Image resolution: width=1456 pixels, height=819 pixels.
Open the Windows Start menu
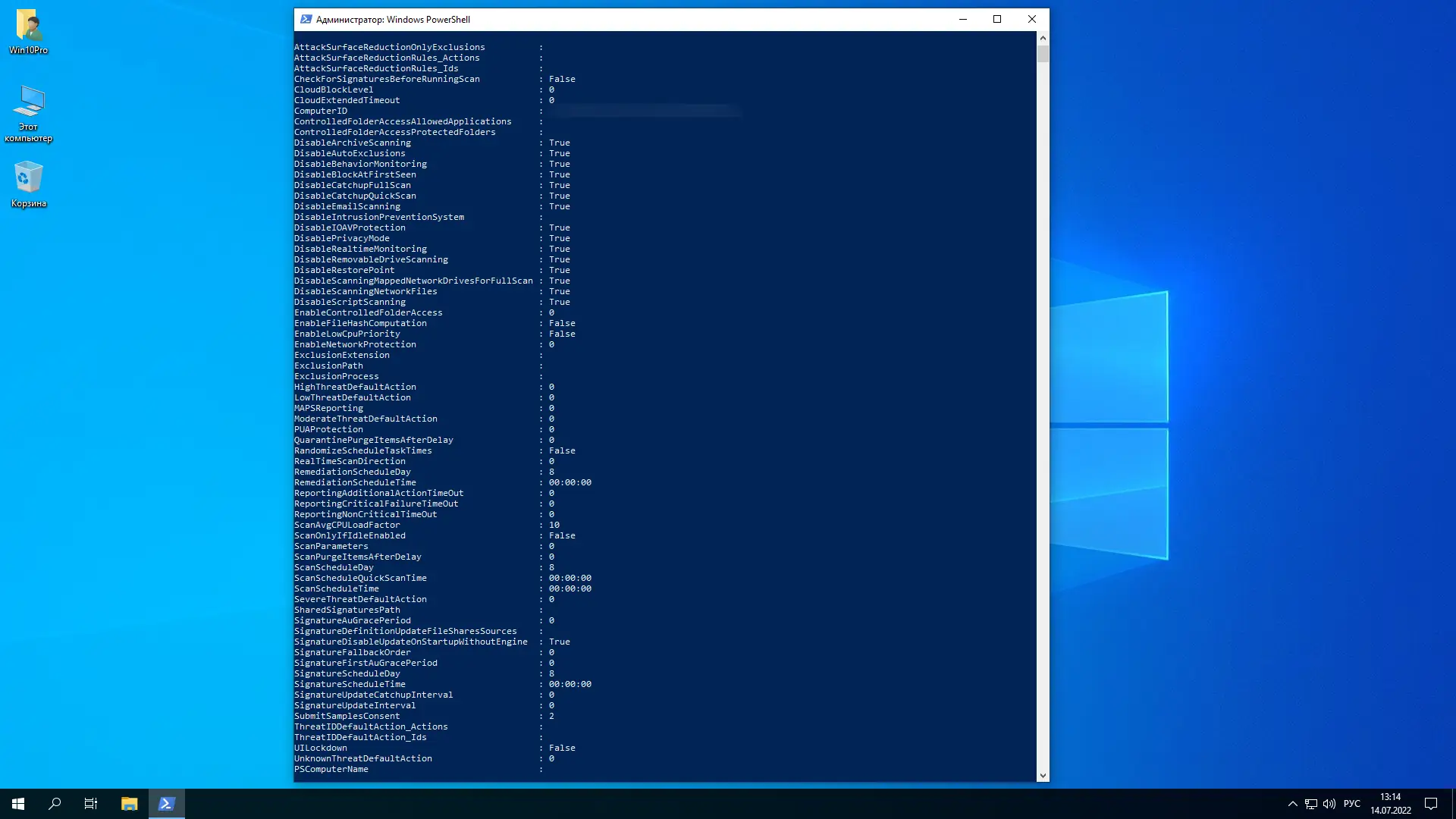coord(18,804)
